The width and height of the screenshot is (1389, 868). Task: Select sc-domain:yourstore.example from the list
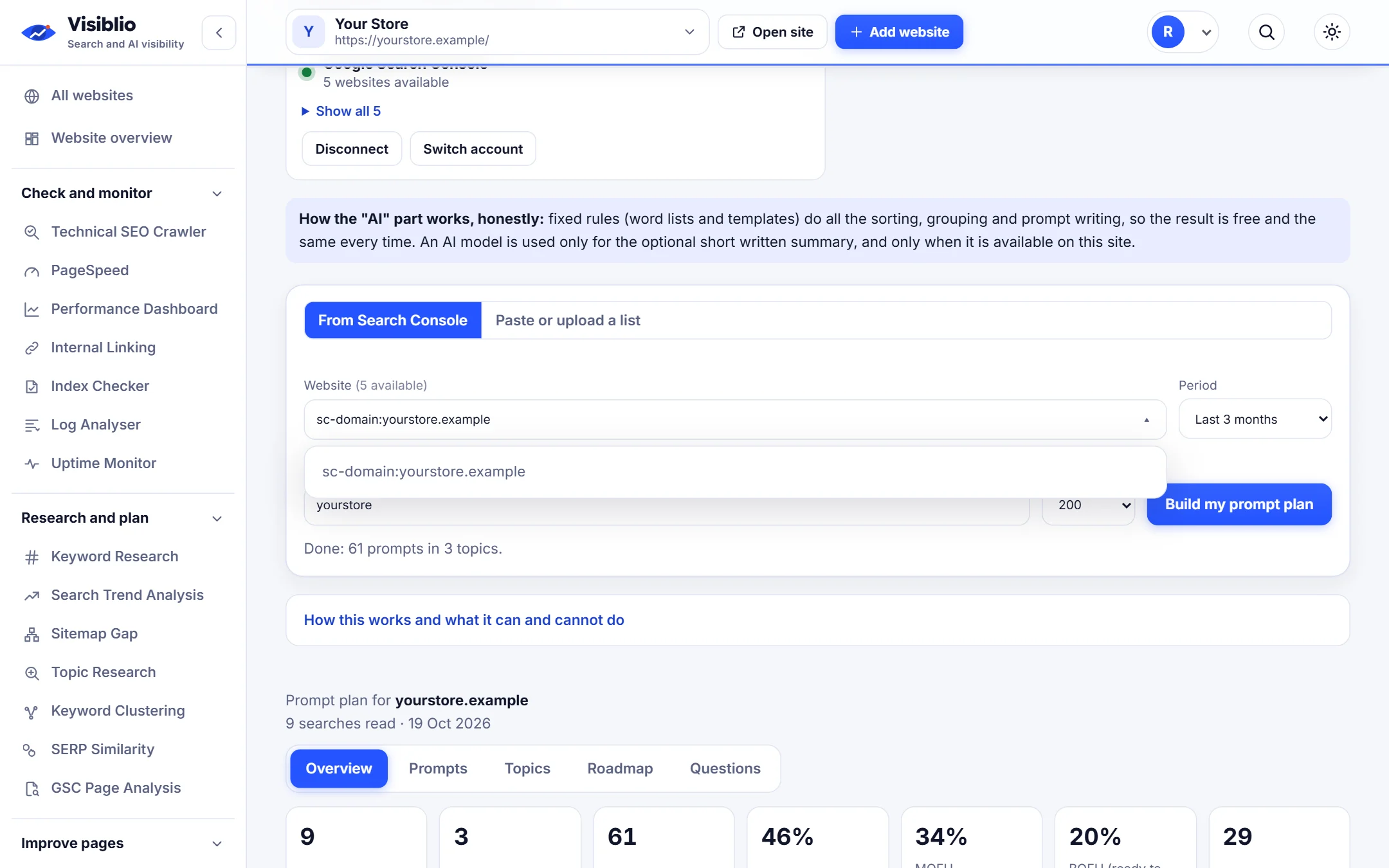click(735, 472)
